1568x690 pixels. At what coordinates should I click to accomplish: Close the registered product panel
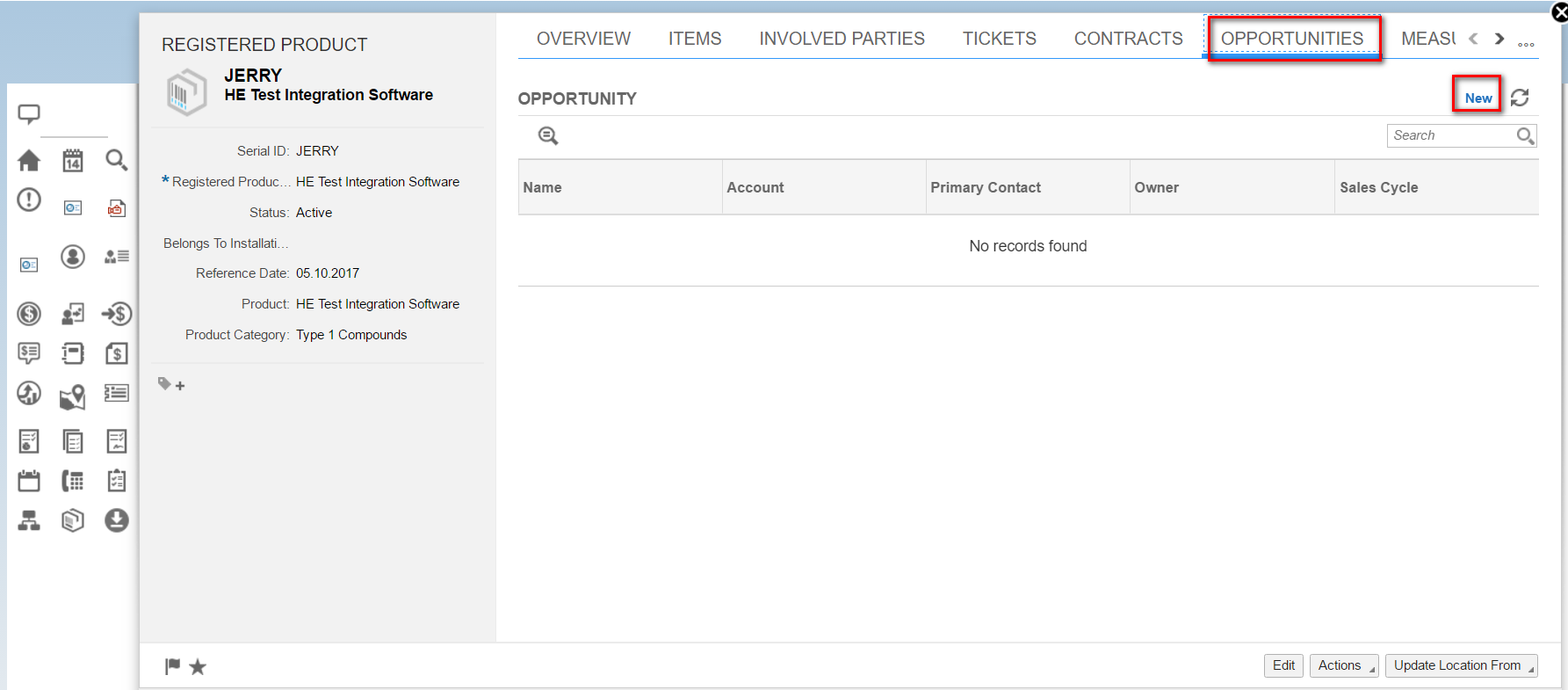[1559, 12]
